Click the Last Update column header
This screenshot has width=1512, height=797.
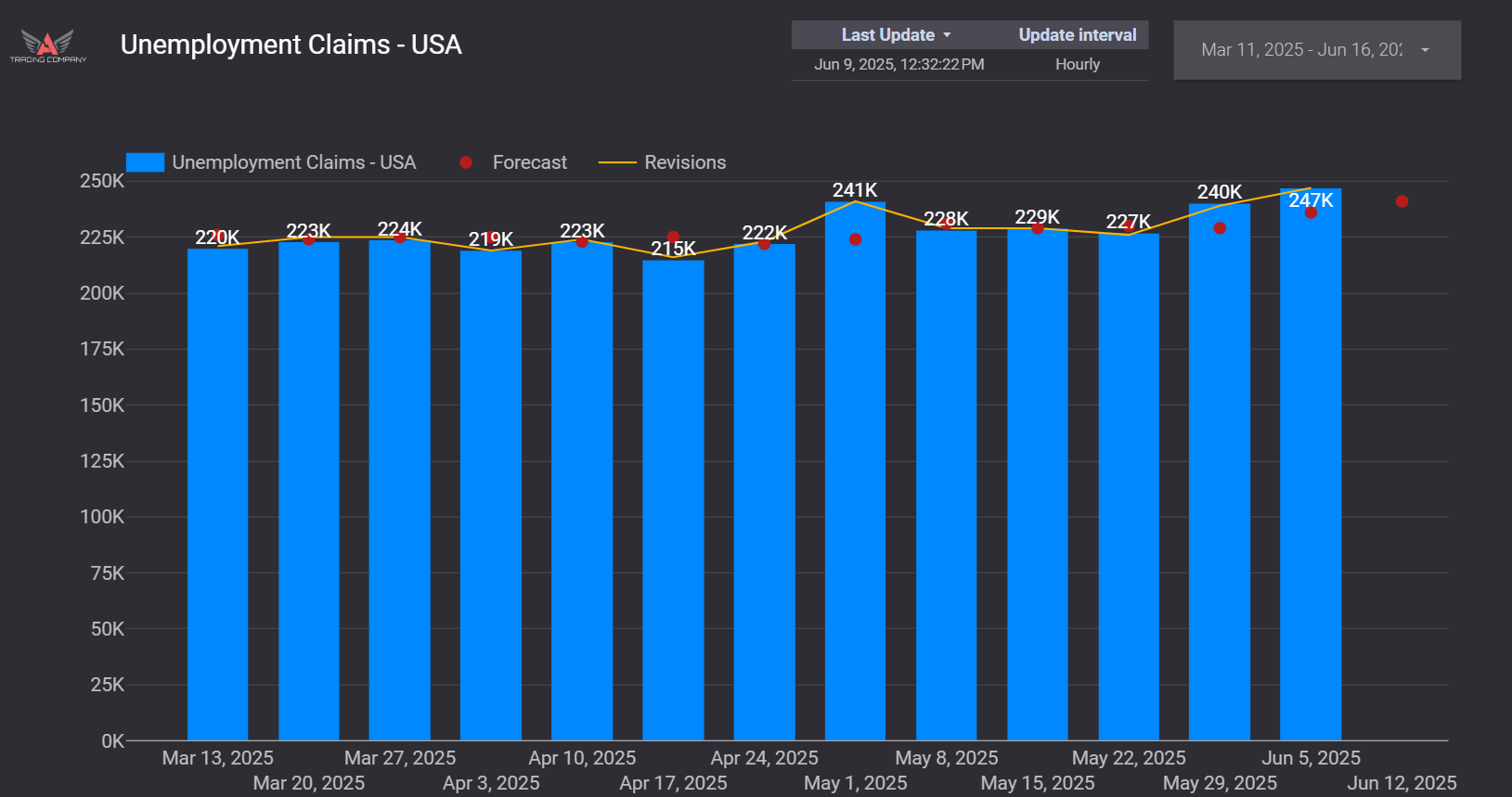(x=887, y=35)
